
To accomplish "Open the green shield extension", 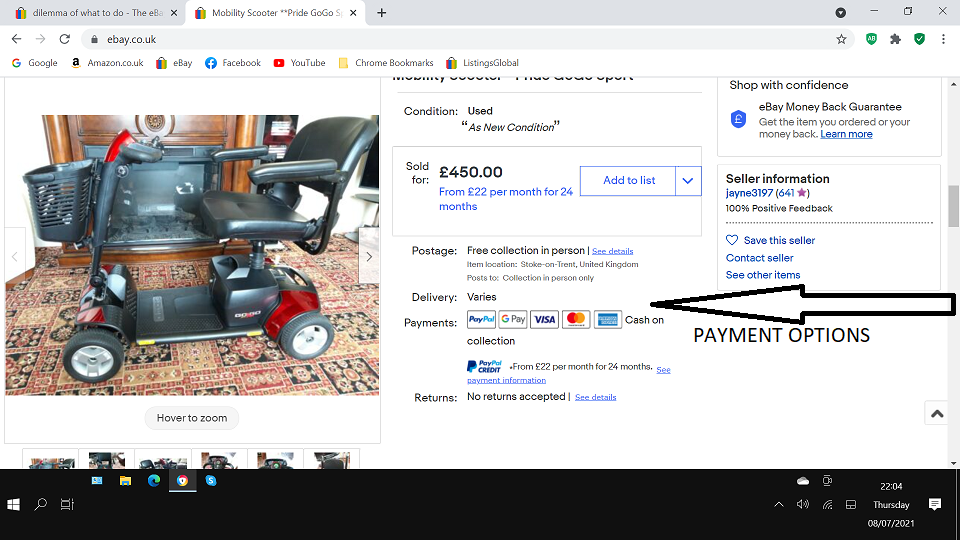I will coord(919,39).
